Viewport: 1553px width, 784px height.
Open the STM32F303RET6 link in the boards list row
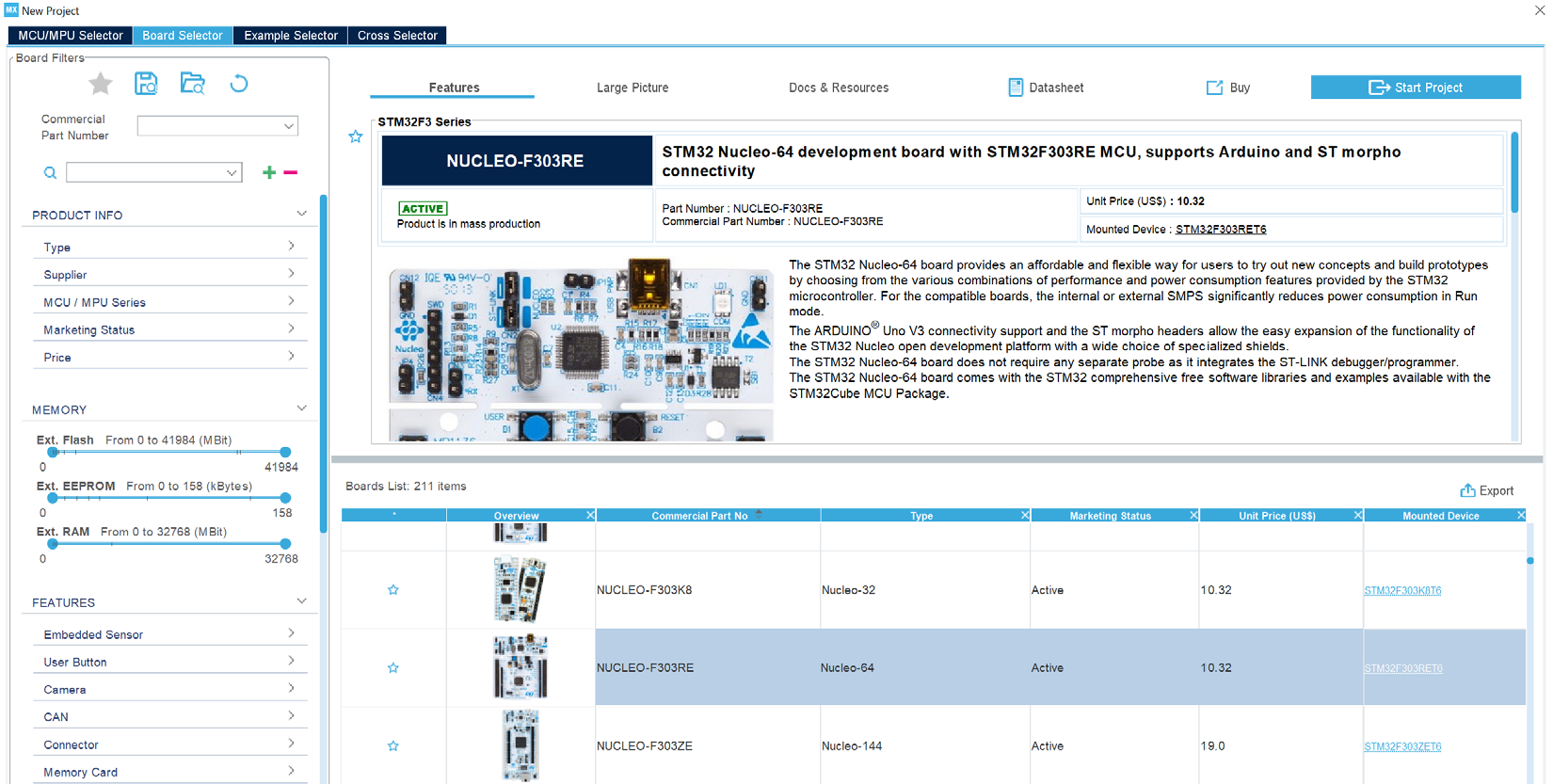pyautogui.click(x=1402, y=669)
